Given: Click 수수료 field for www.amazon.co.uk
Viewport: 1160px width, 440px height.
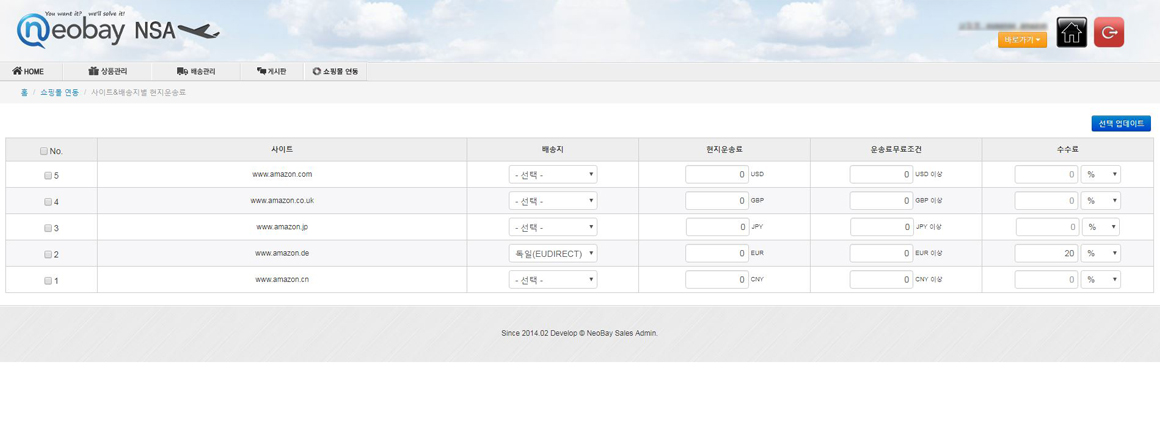Looking at the screenshot, I should (1046, 200).
